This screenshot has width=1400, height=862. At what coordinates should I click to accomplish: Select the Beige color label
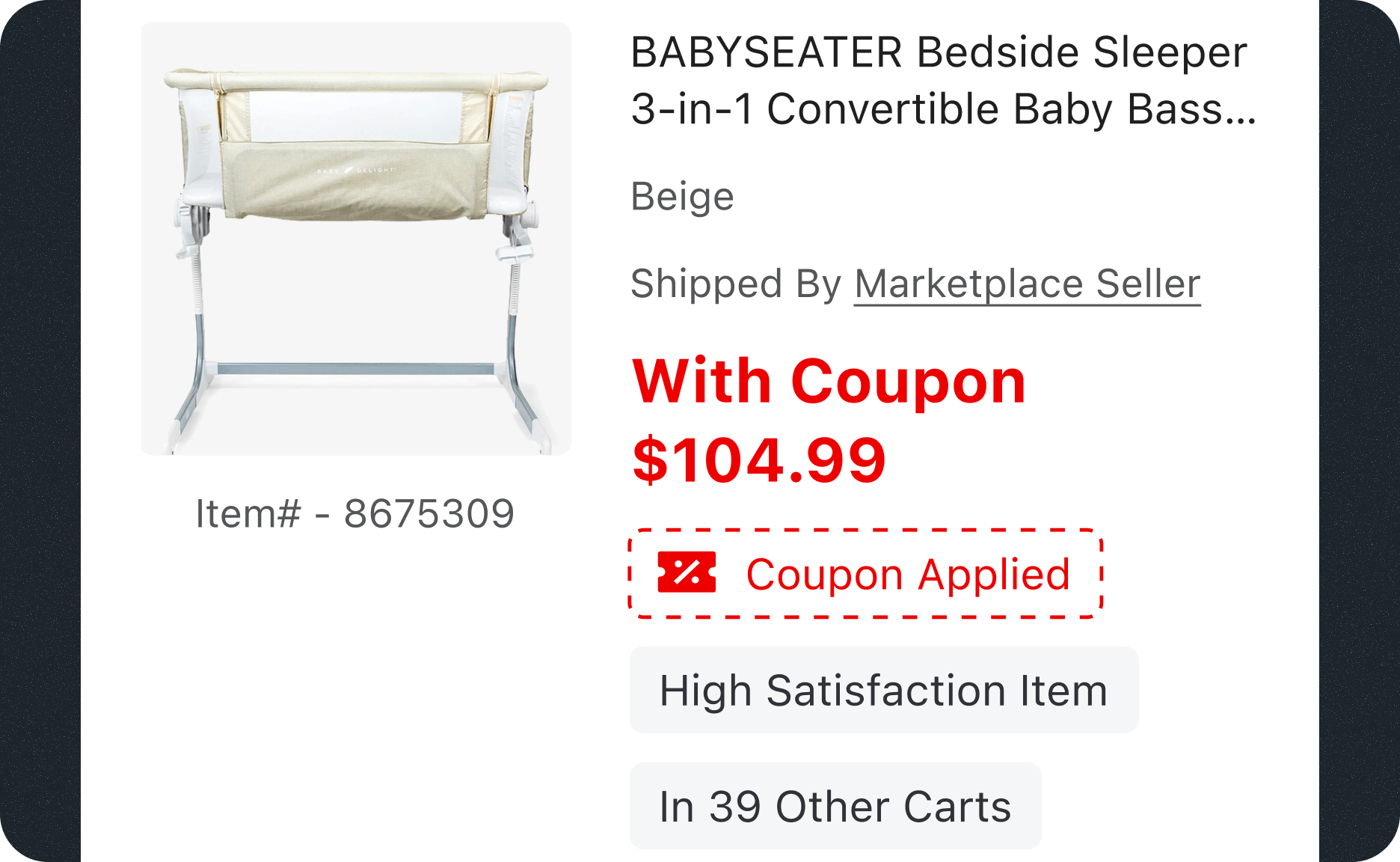[682, 197]
